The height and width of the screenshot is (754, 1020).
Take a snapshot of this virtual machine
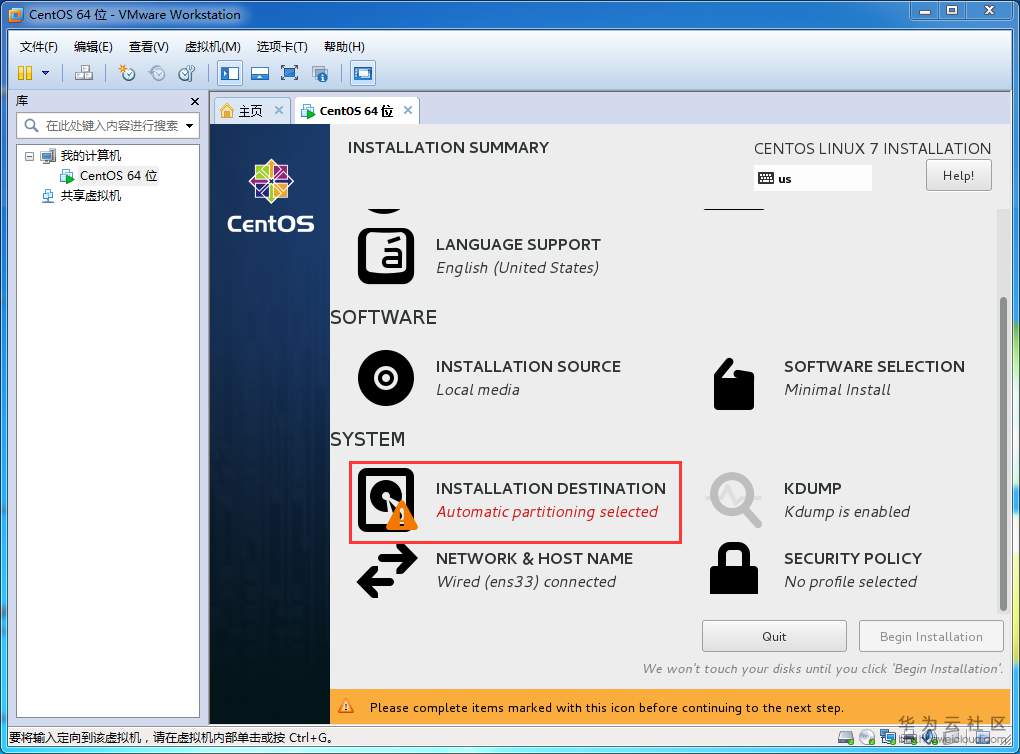click(126, 73)
